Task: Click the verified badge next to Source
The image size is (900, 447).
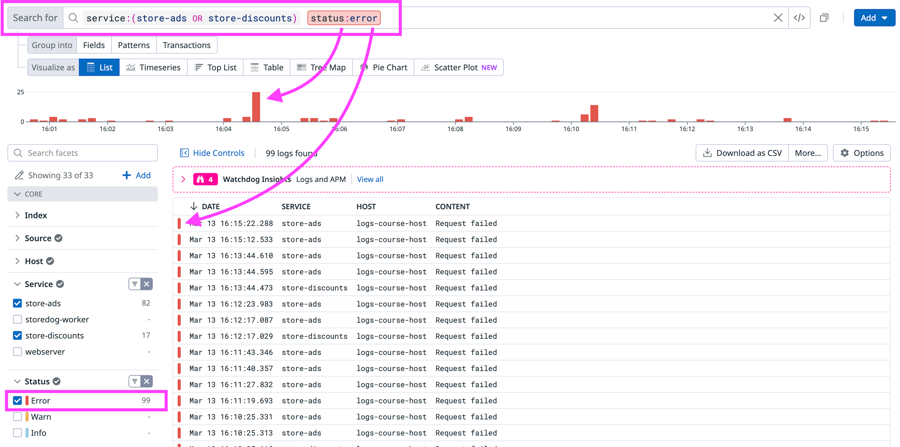Action: (x=59, y=238)
